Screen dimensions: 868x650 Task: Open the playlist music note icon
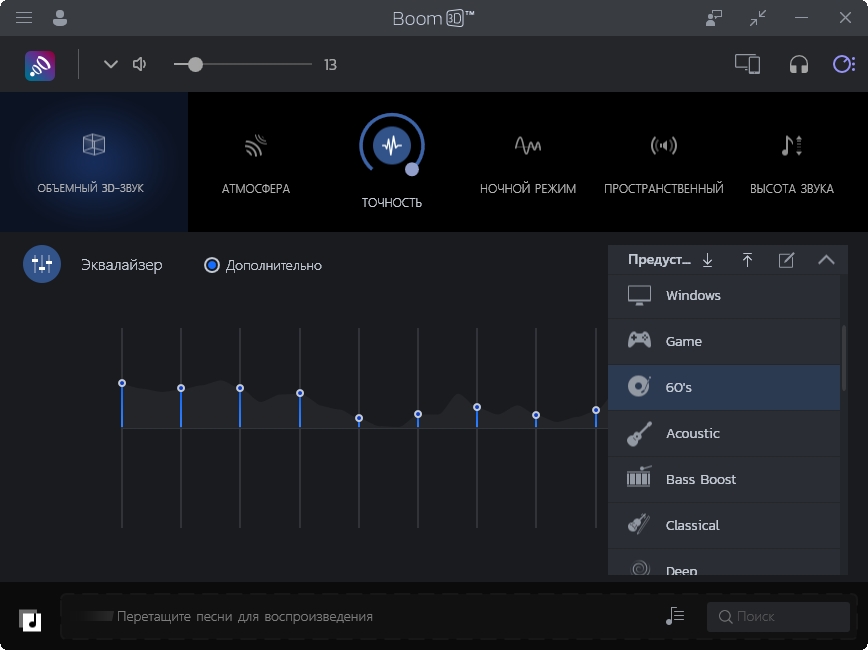pos(675,616)
